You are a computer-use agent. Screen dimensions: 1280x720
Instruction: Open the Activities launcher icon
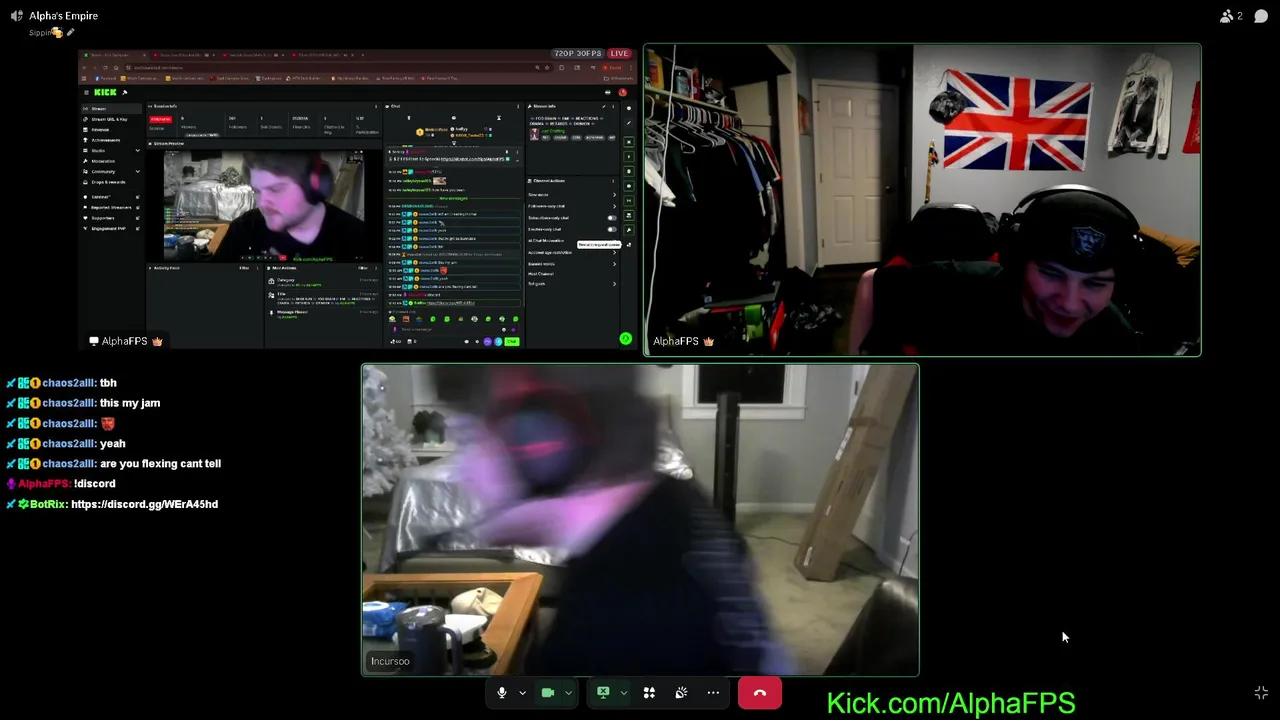pos(649,692)
